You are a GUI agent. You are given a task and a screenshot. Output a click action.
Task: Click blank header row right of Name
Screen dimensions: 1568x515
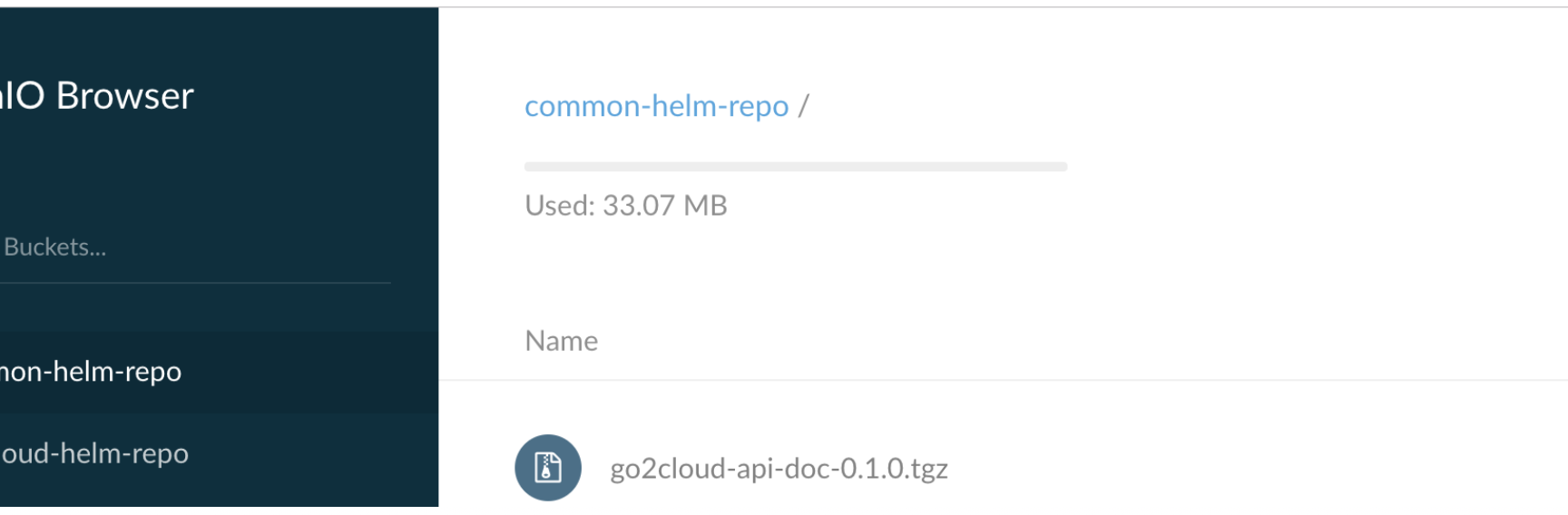point(1089,341)
